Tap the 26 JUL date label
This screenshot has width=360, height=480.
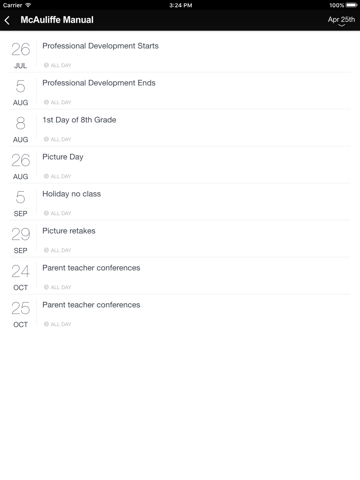(20, 55)
